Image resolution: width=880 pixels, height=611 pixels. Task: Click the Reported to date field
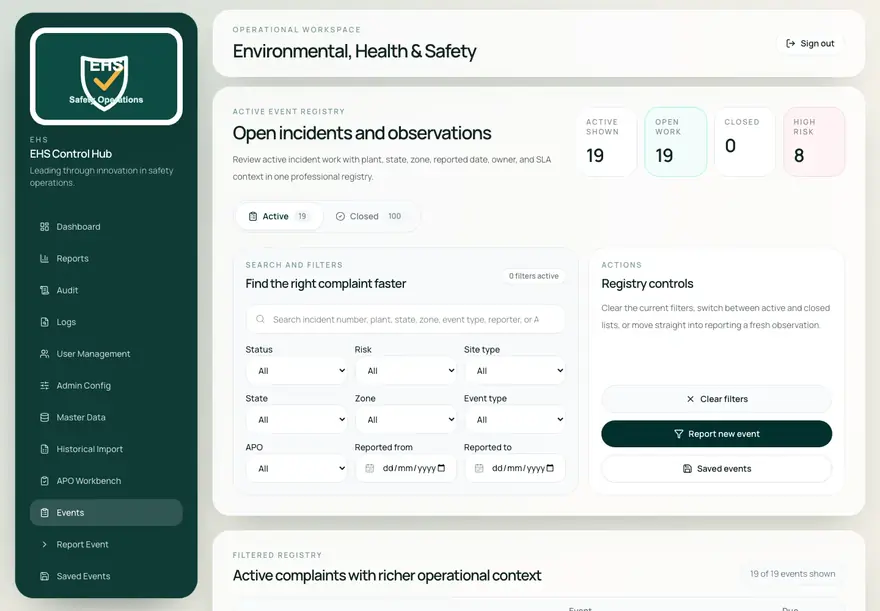click(x=514, y=468)
